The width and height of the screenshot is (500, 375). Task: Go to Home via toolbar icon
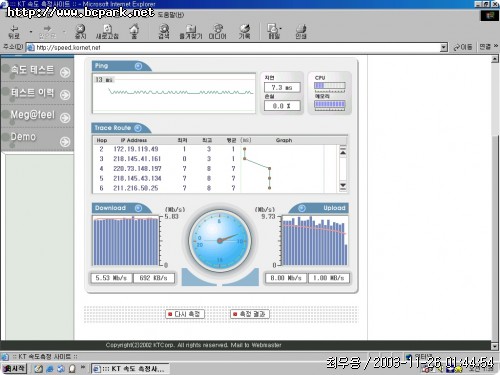134,32
